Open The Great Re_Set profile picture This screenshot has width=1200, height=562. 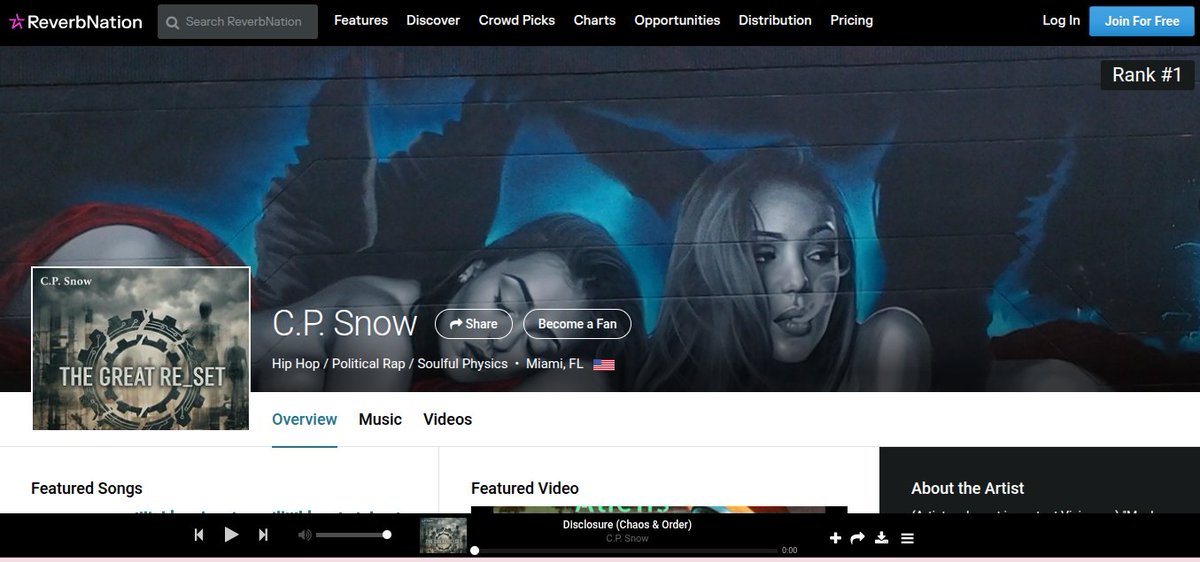(141, 349)
